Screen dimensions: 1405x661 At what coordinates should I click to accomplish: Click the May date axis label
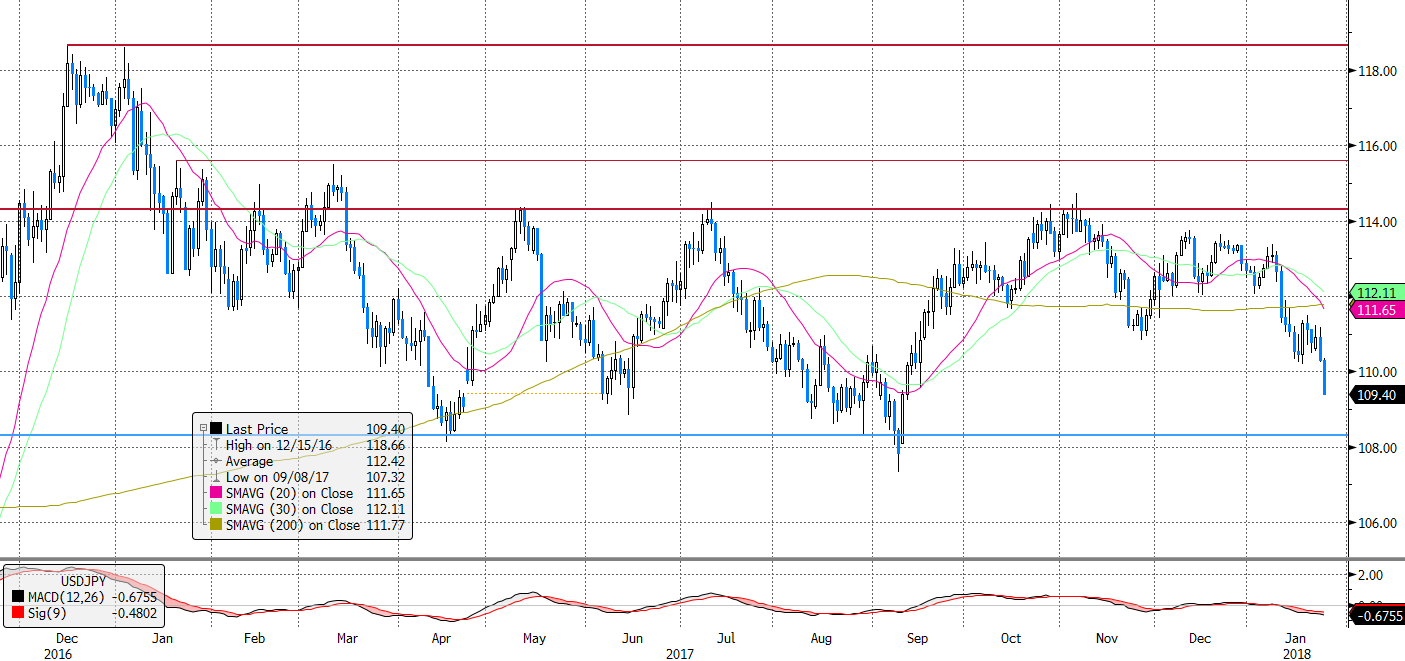533,638
